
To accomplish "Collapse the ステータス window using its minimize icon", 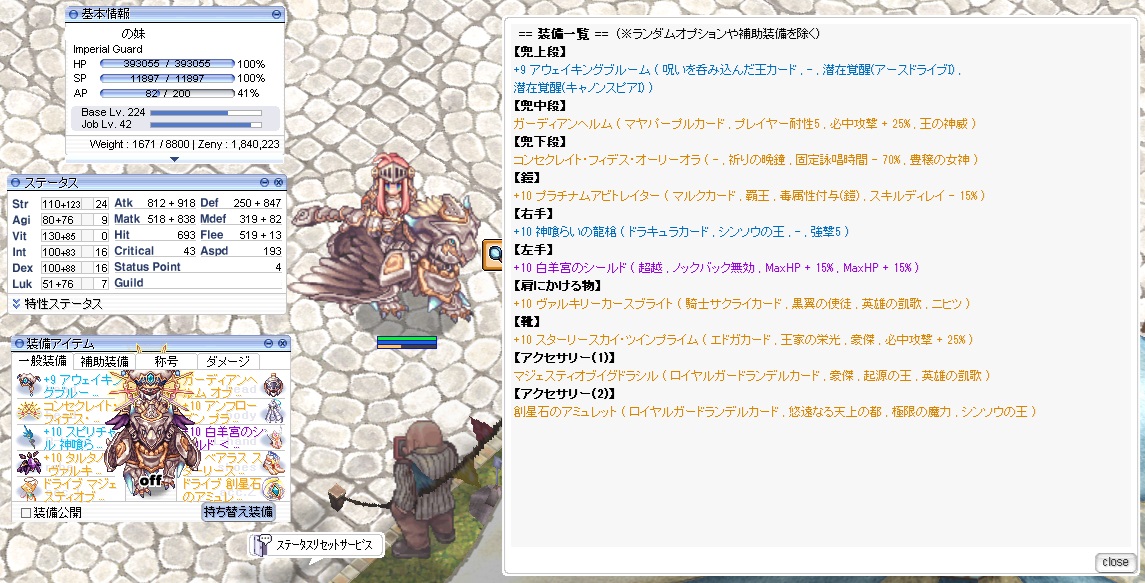I will coord(265,182).
